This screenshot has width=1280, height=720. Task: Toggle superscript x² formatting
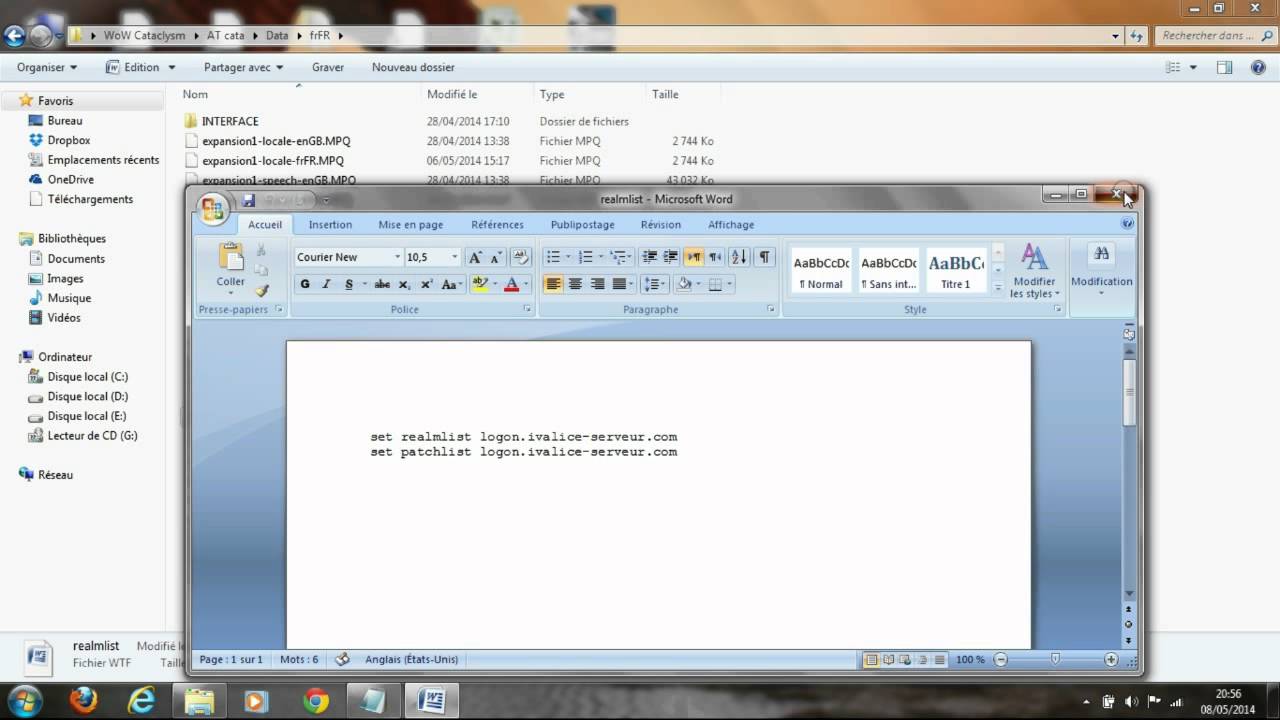[x=426, y=284]
